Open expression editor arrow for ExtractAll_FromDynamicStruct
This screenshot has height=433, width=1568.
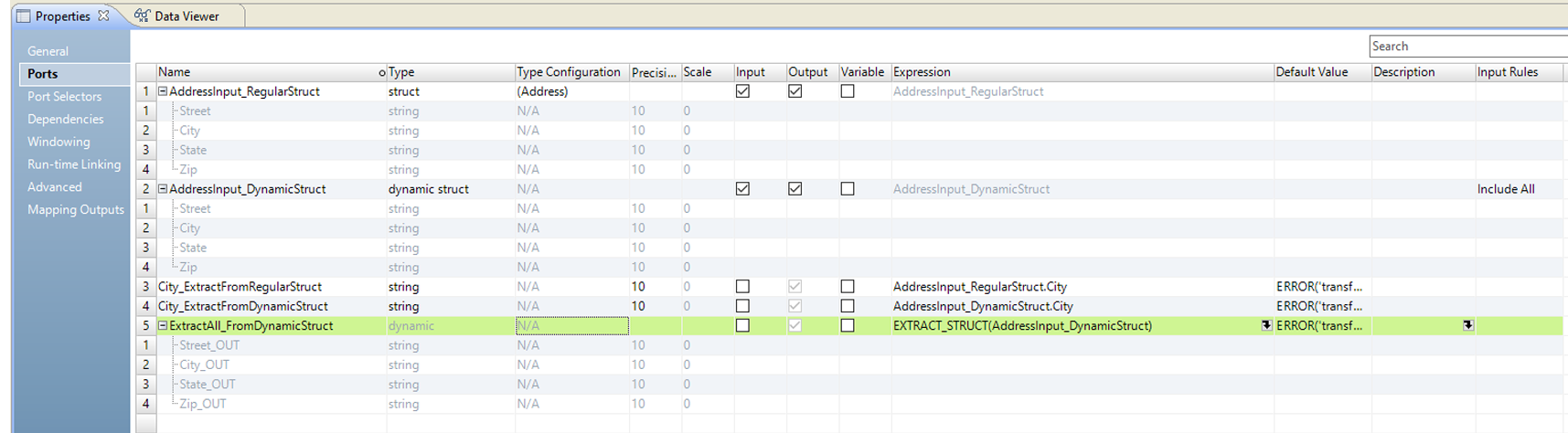1266,325
